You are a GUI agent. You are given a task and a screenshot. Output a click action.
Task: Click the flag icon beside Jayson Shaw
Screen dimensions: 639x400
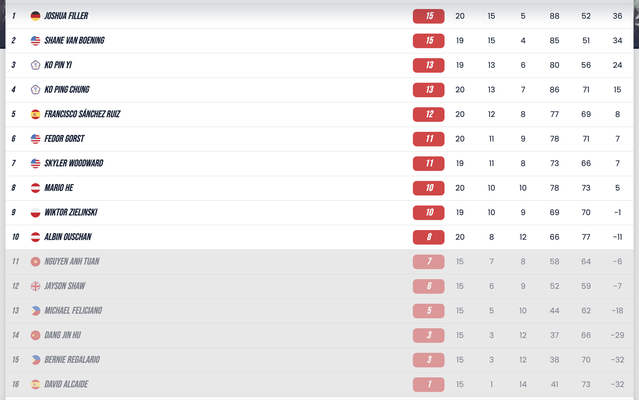click(x=36, y=286)
